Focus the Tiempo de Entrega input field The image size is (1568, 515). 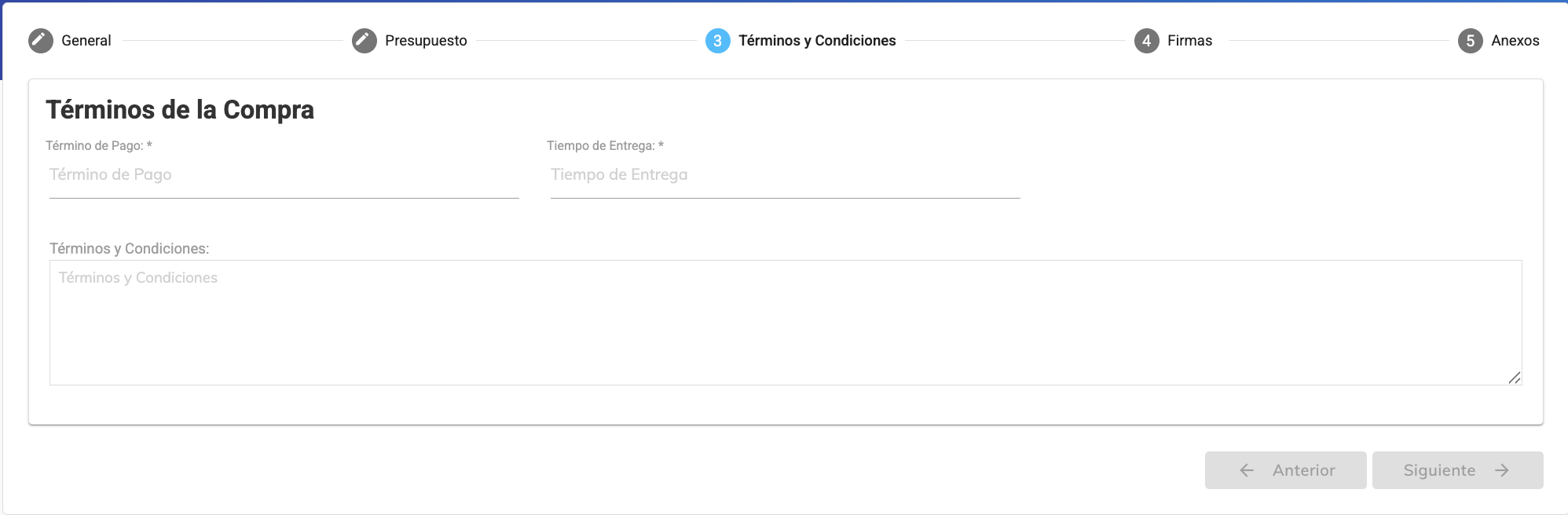click(785, 175)
